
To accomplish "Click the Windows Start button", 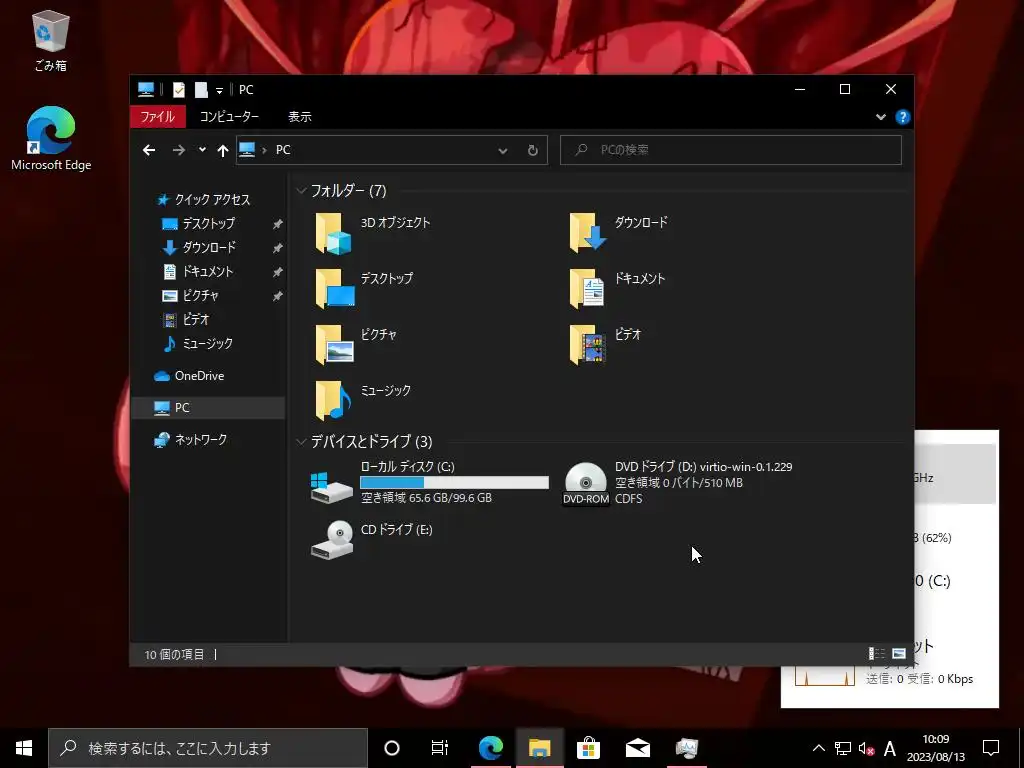I will [x=24, y=748].
